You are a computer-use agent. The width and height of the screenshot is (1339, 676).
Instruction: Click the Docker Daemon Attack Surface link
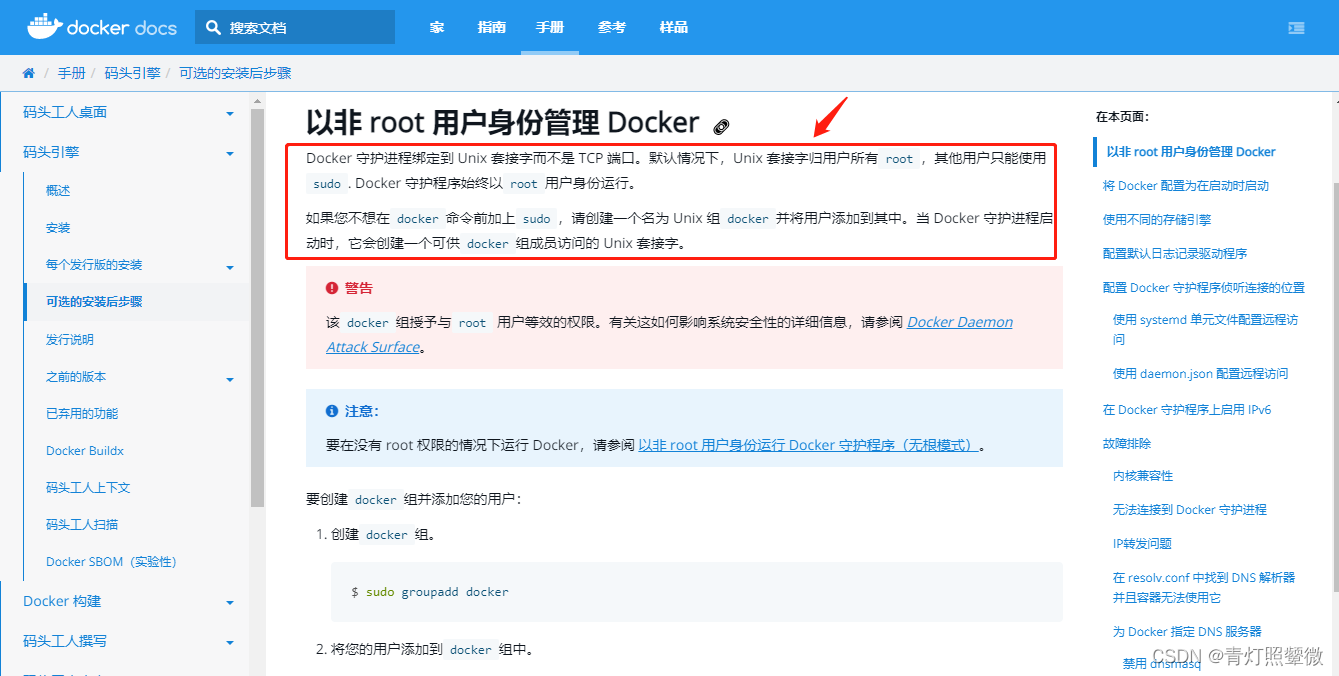point(669,334)
